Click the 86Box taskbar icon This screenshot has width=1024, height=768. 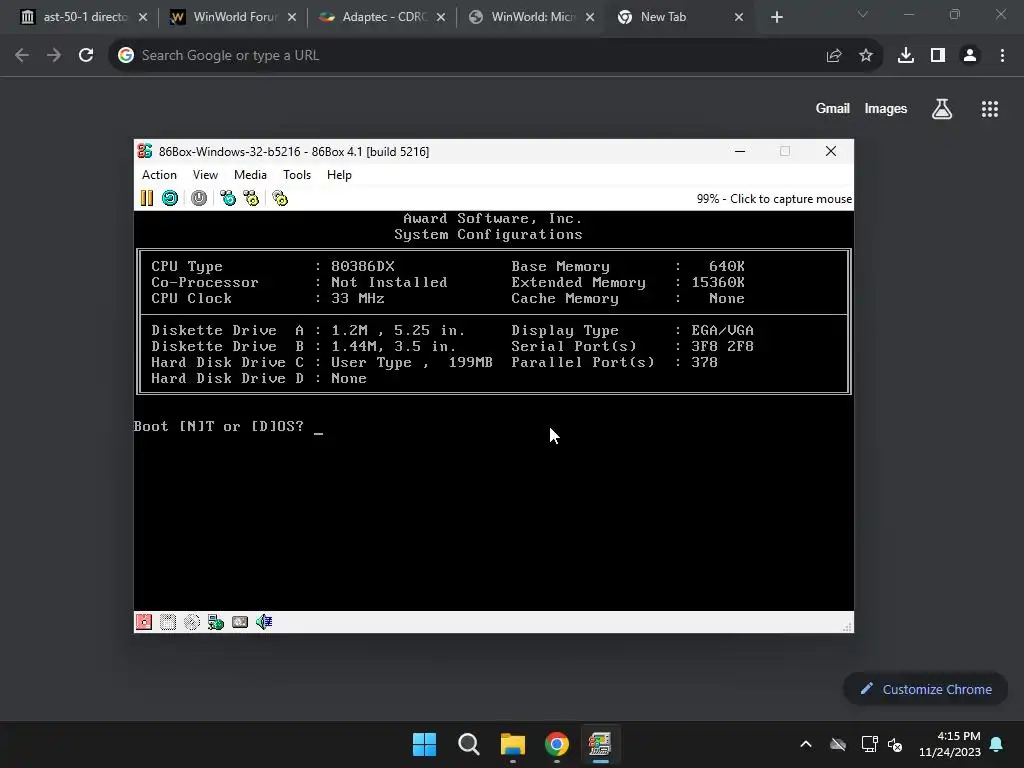tap(600, 744)
